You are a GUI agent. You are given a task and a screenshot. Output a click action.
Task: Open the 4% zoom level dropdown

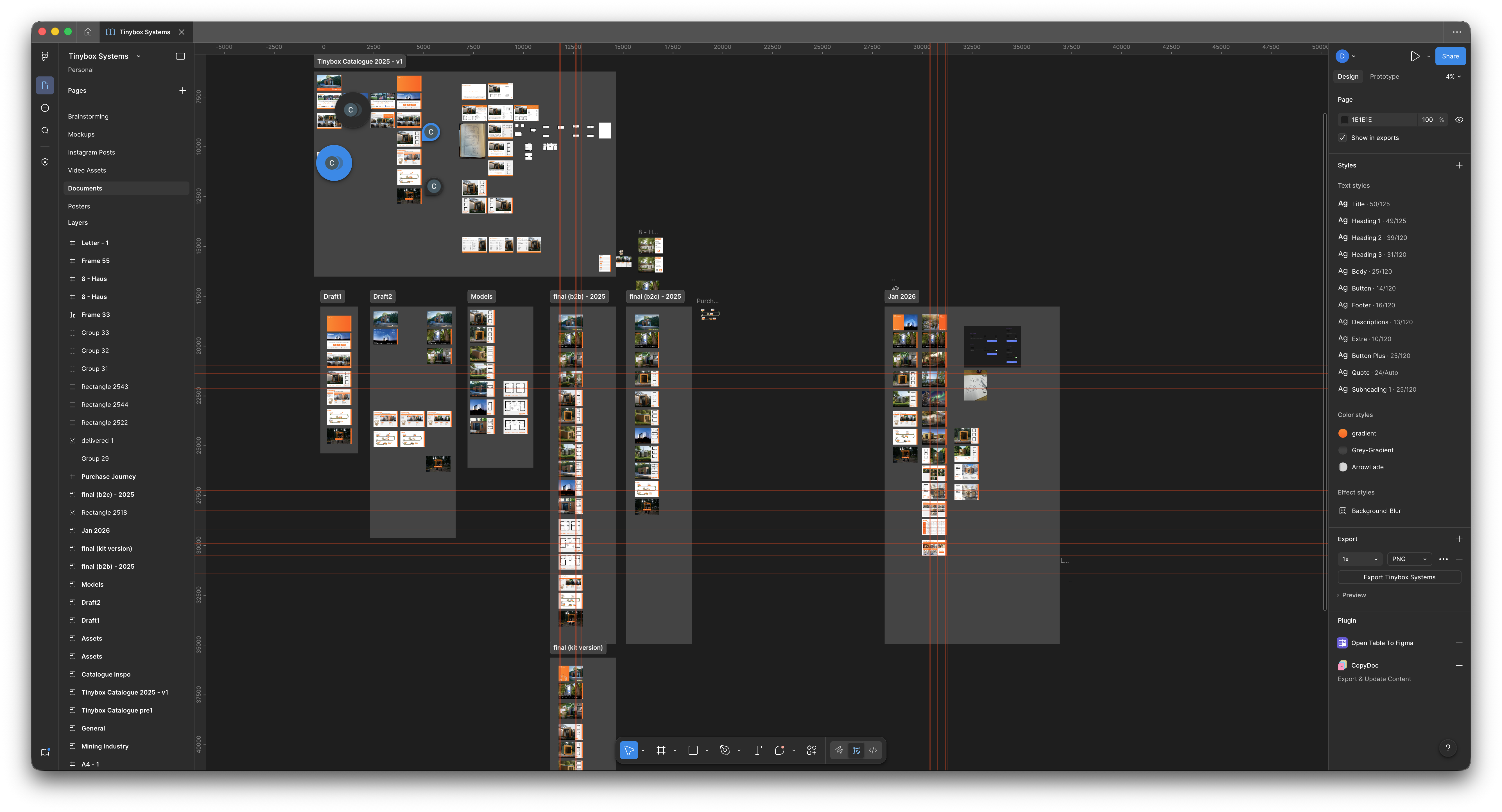coord(1453,76)
